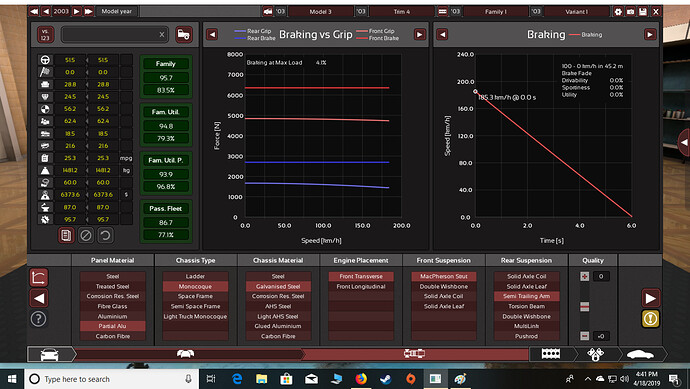Open the detailed stats clipboard icon
Viewport: 690px width, 389px height.
coord(66,235)
